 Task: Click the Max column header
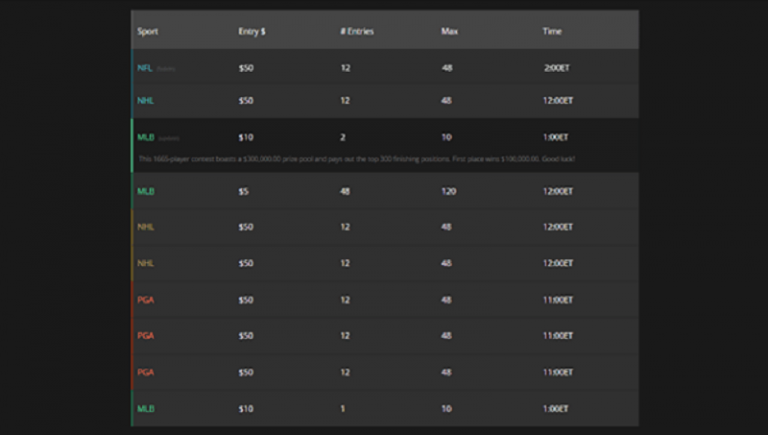tap(449, 31)
